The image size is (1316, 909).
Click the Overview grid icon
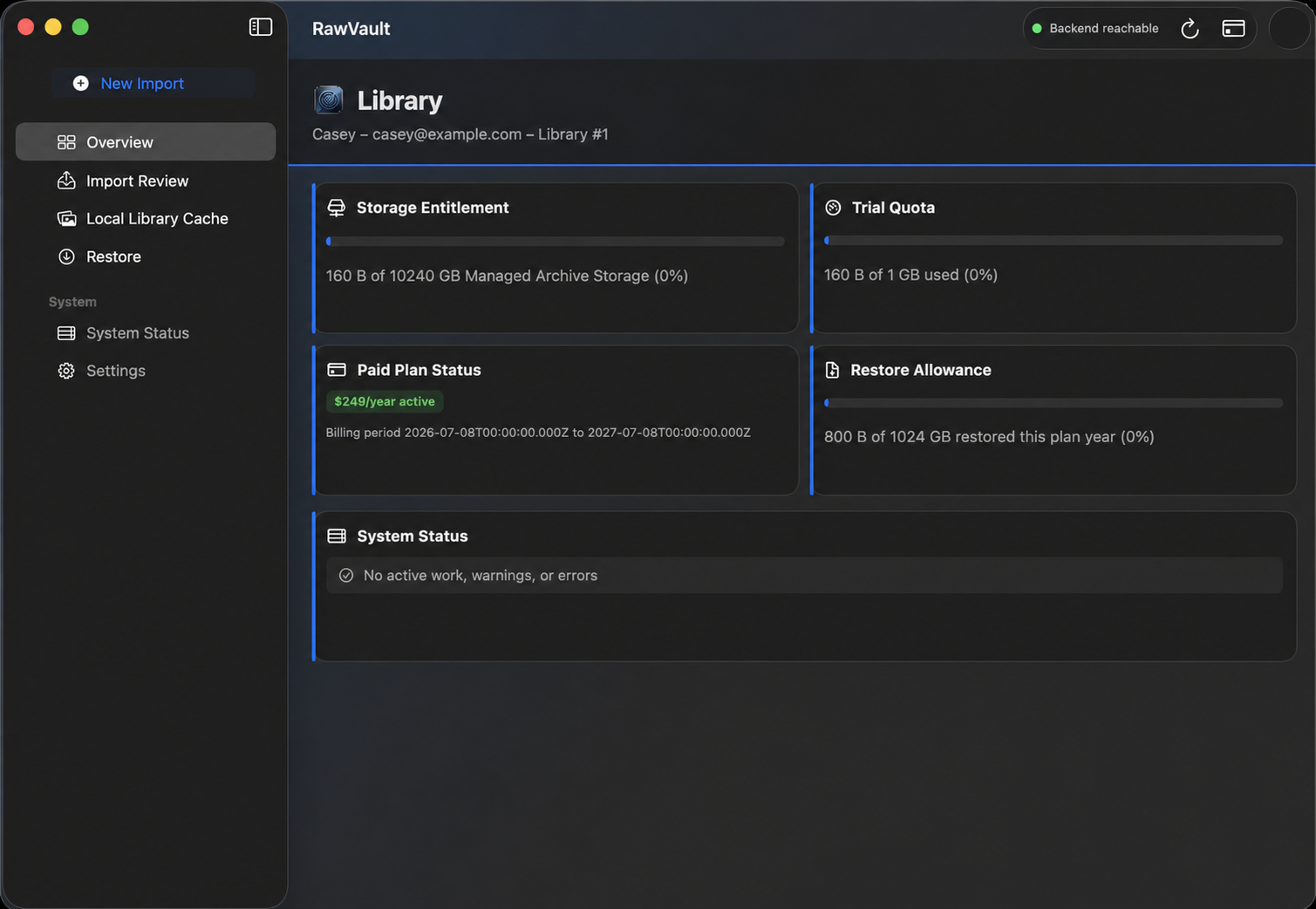66,142
